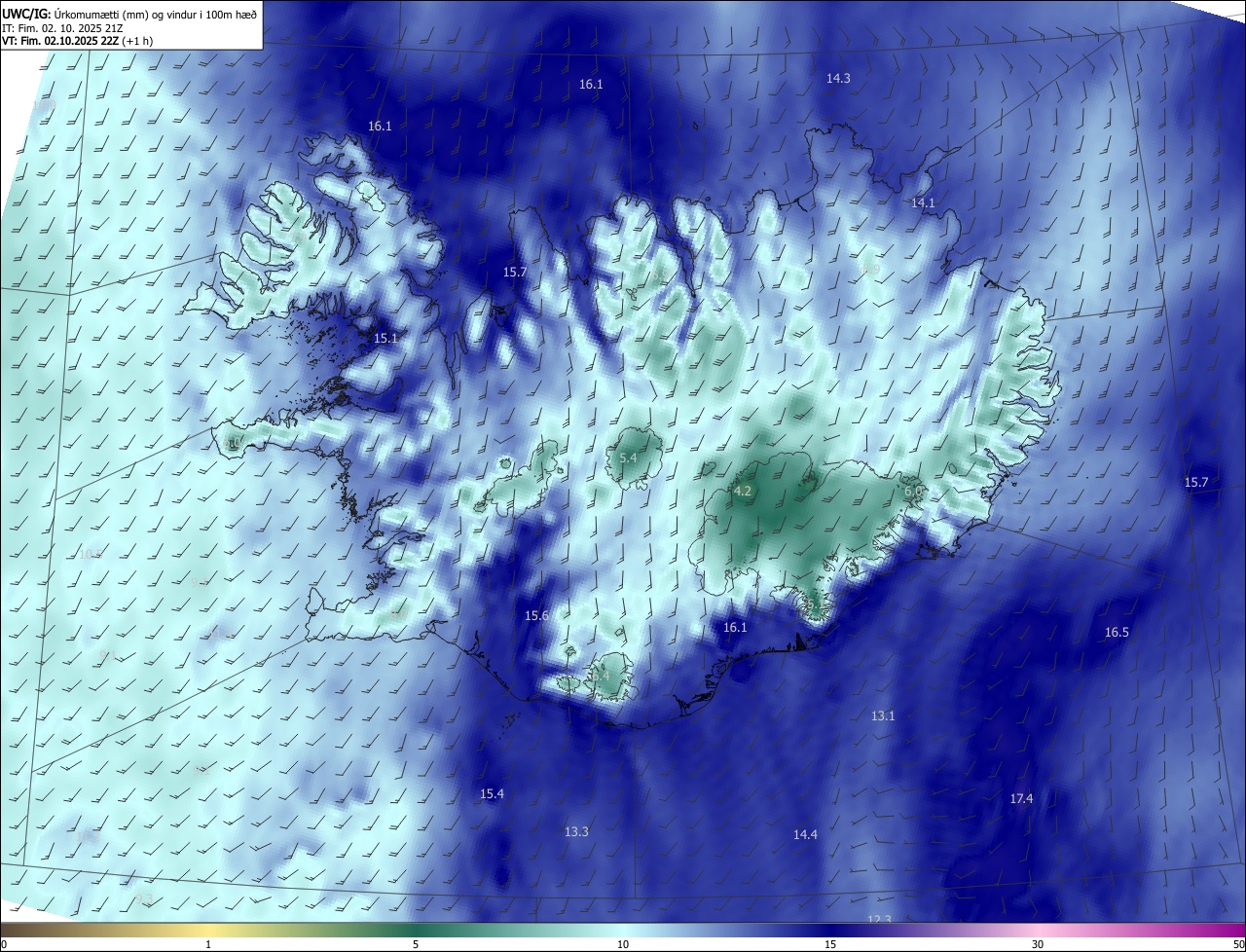The width and height of the screenshot is (1246, 952).
Task: Click the 15.4 value label on the map
Action: pos(492,793)
